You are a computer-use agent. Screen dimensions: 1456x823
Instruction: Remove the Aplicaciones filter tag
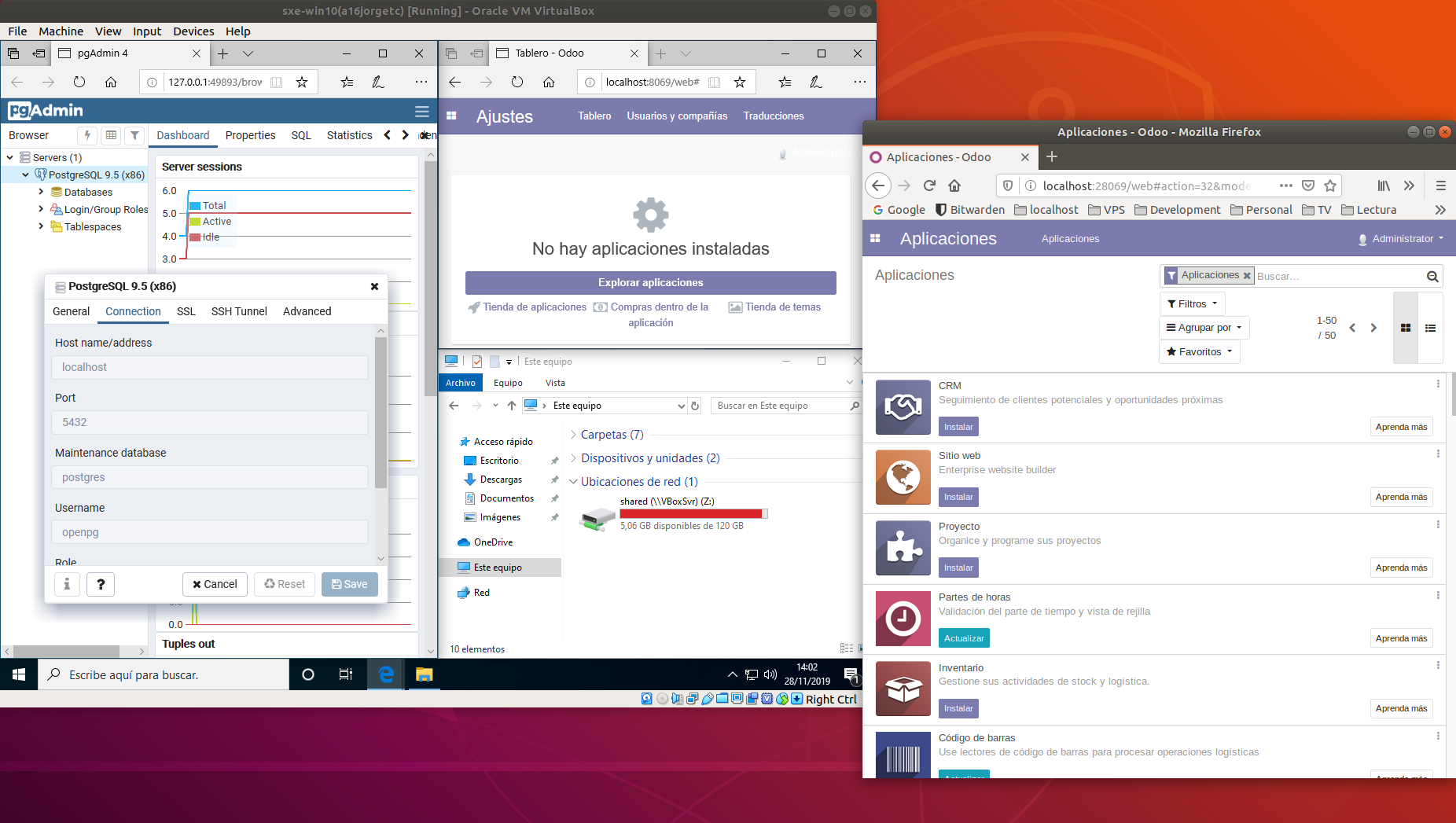1246,275
